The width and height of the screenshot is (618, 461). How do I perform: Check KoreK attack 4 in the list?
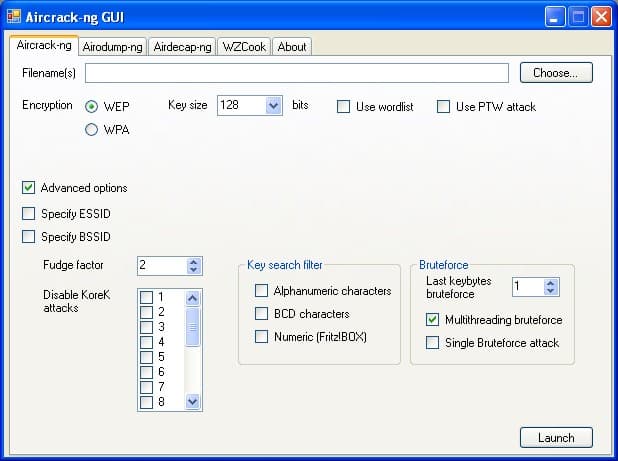147,342
